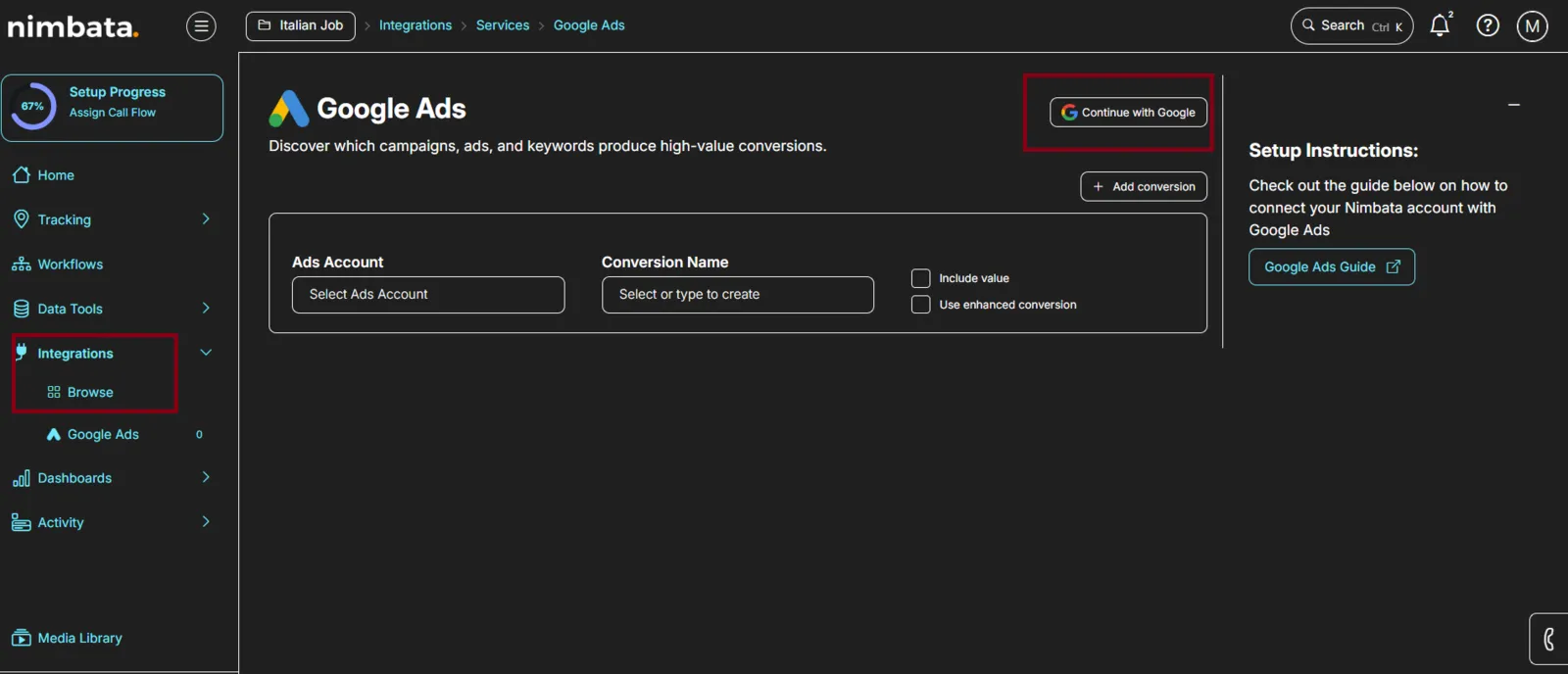Go to Services breadcrumb

pos(503,25)
